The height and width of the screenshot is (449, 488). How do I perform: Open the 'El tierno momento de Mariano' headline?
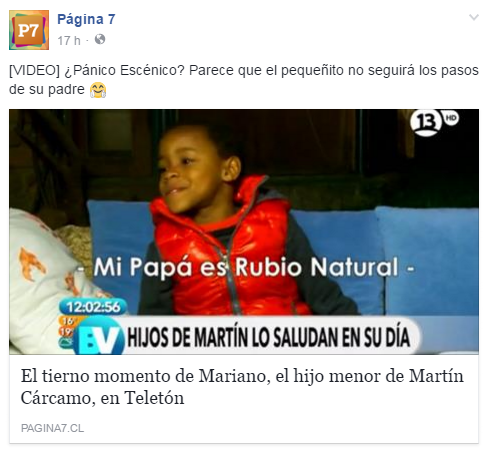click(242, 387)
